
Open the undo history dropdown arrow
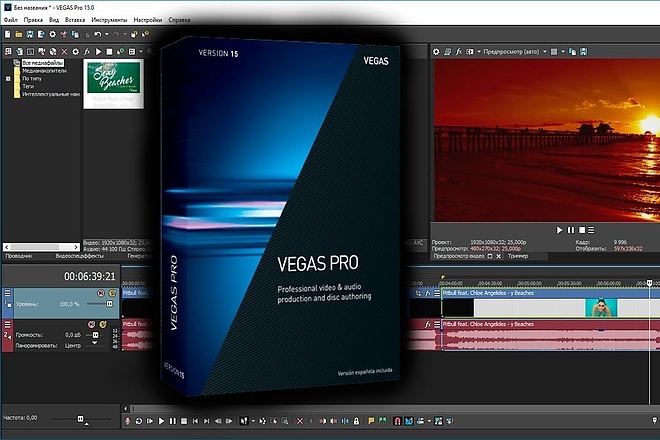(x=106, y=35)
